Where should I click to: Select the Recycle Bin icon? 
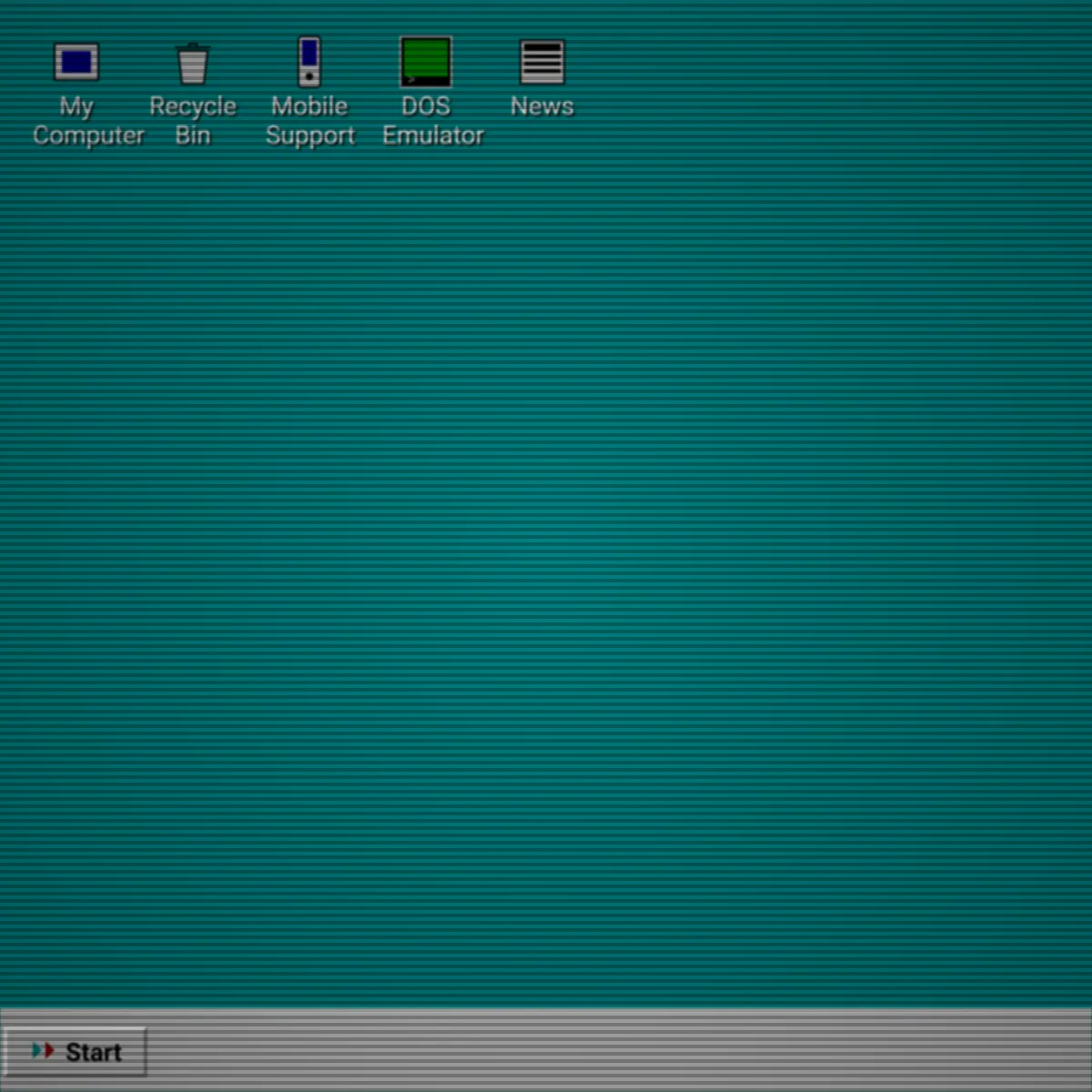193,63
